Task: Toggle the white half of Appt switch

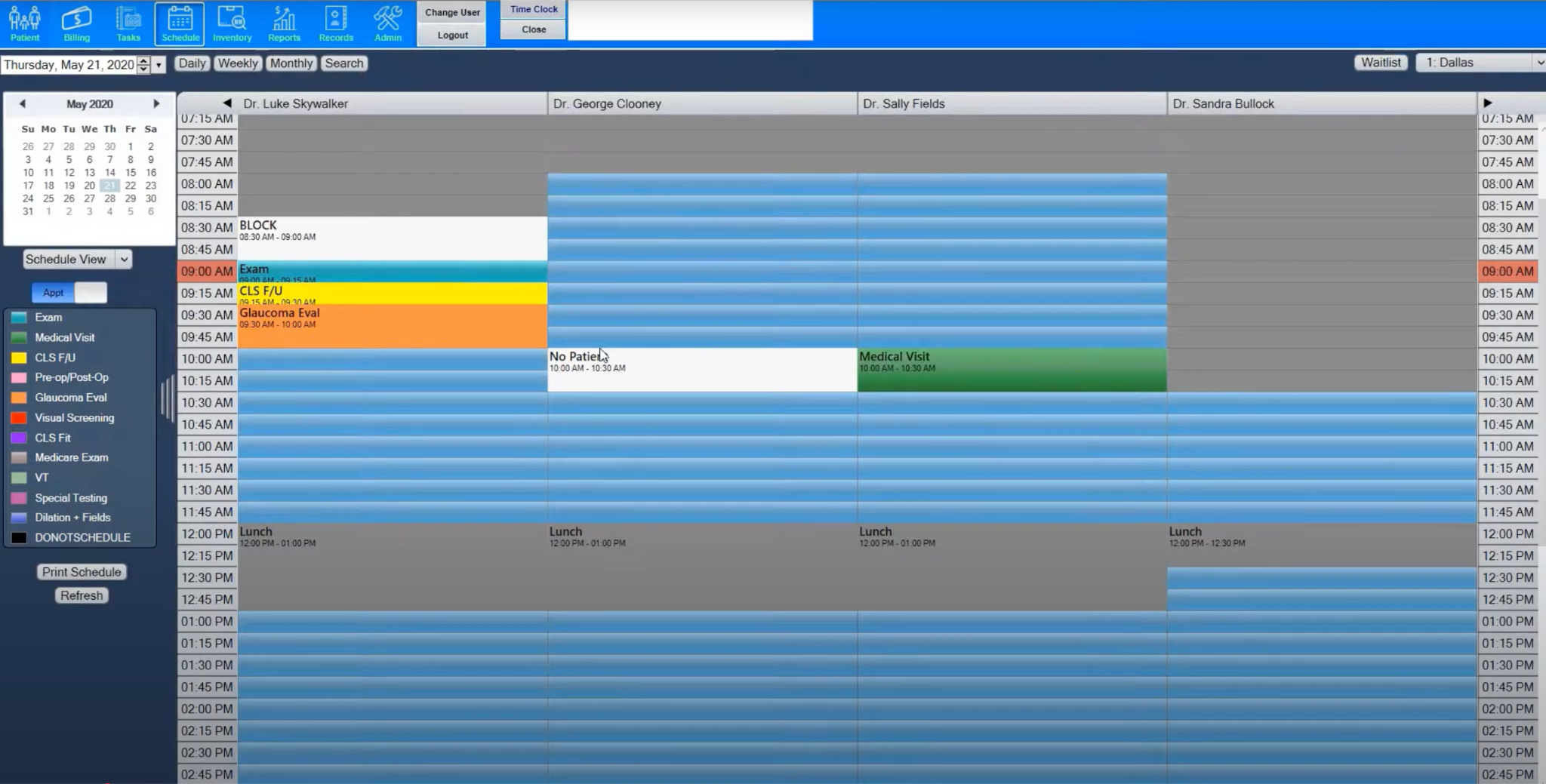Action: (x=91, y=293)
